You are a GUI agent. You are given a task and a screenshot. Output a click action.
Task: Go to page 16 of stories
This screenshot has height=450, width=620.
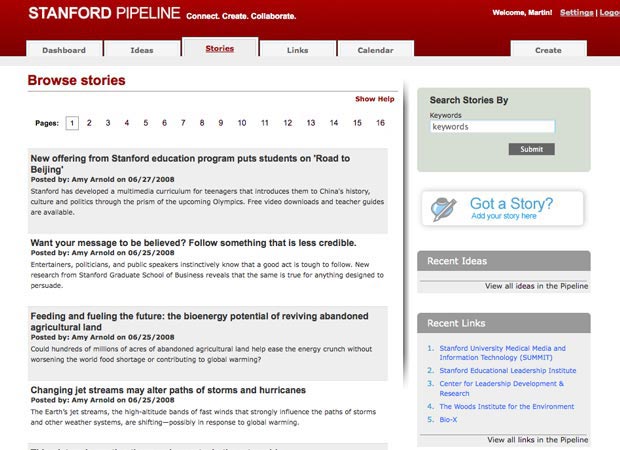click(380, 123)
